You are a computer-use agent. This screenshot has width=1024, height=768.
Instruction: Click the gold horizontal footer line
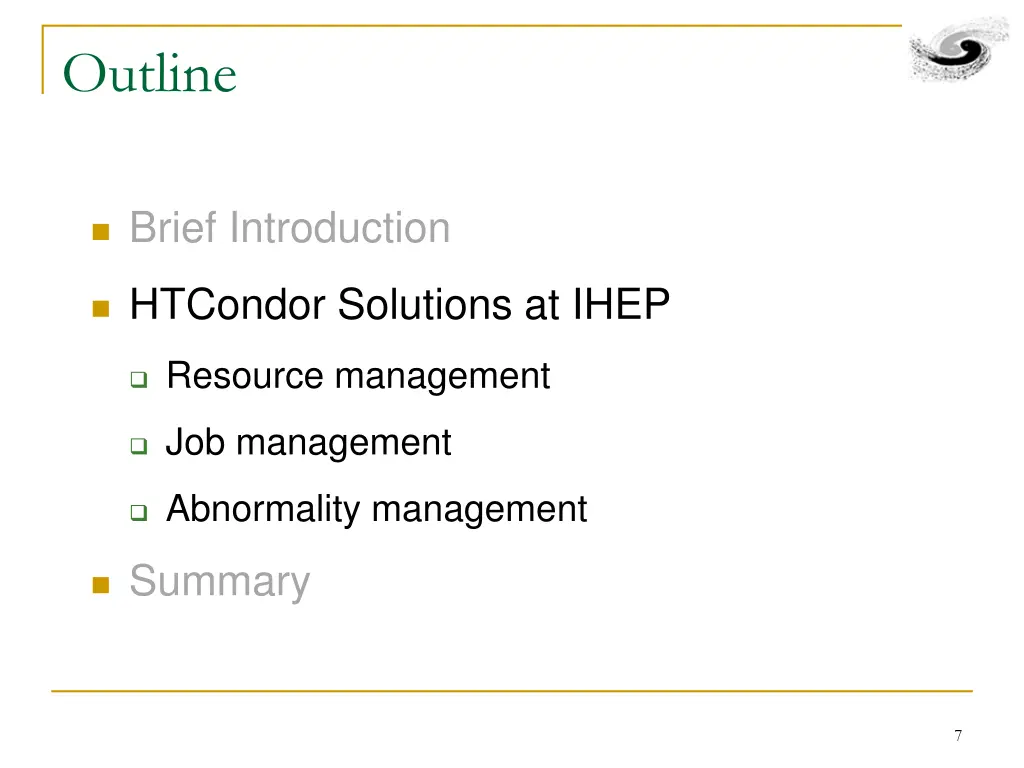click(512, 691)
